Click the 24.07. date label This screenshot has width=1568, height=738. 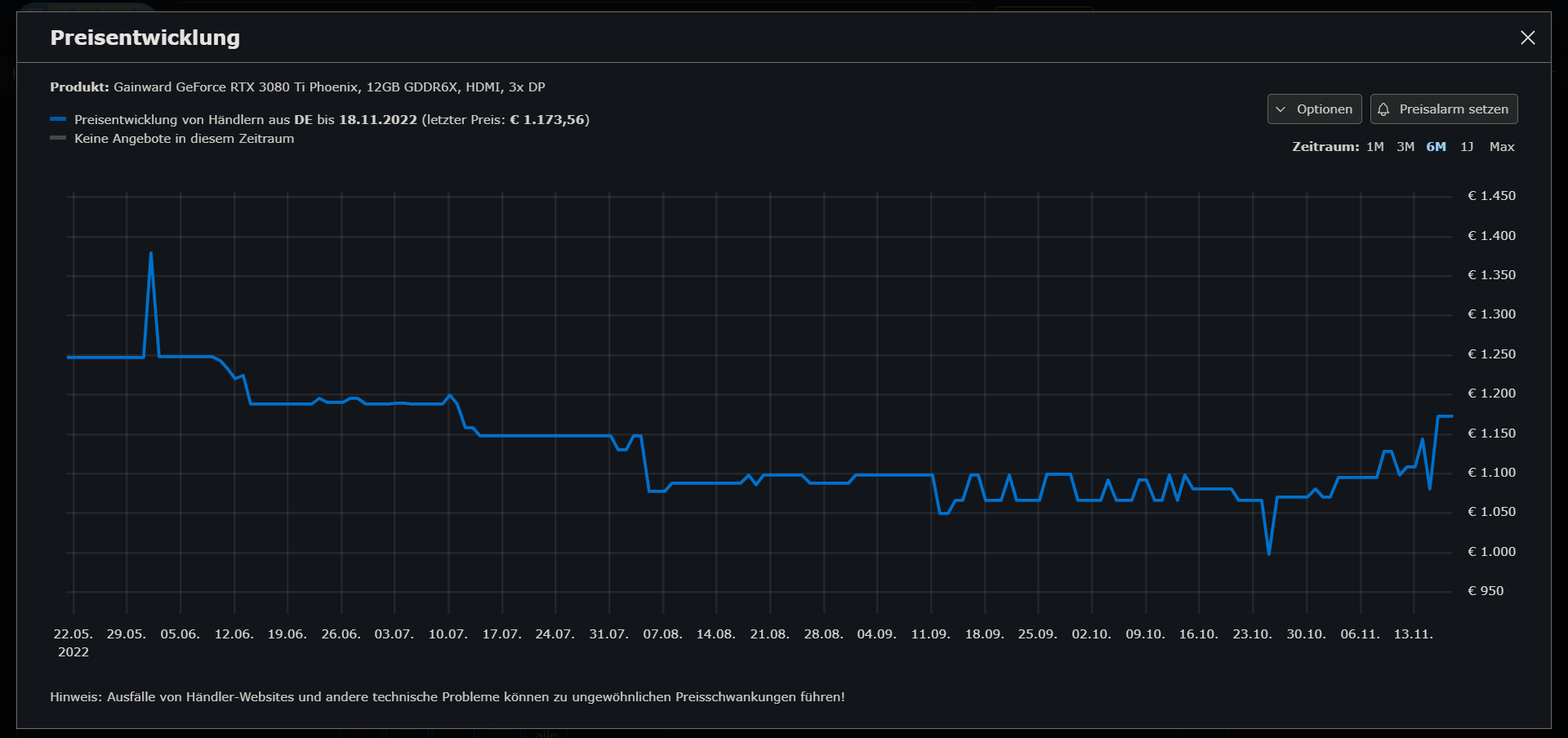click(x=555, y=634)
